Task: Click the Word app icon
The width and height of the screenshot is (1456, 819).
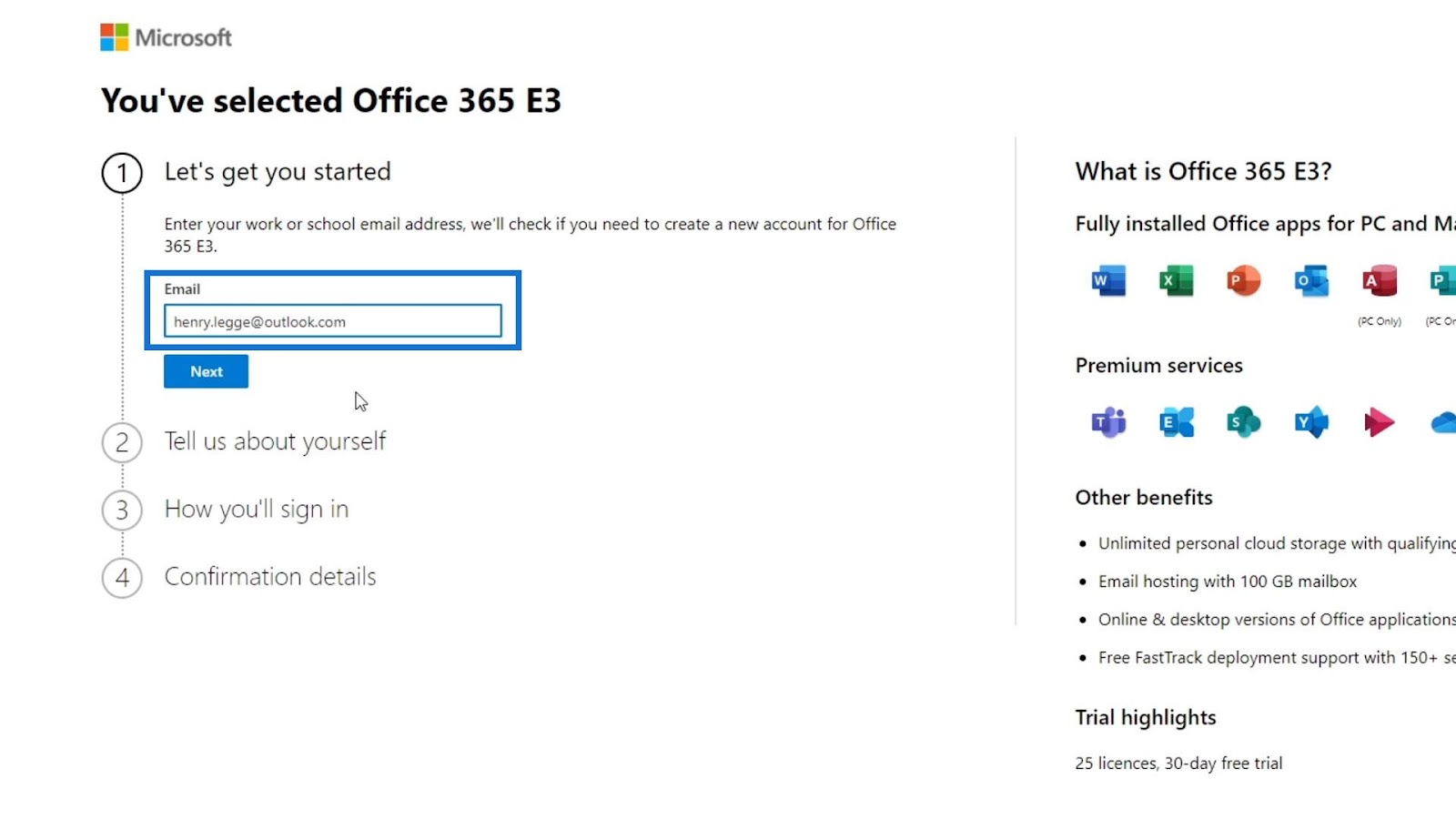Action: tap(1108, 280)
